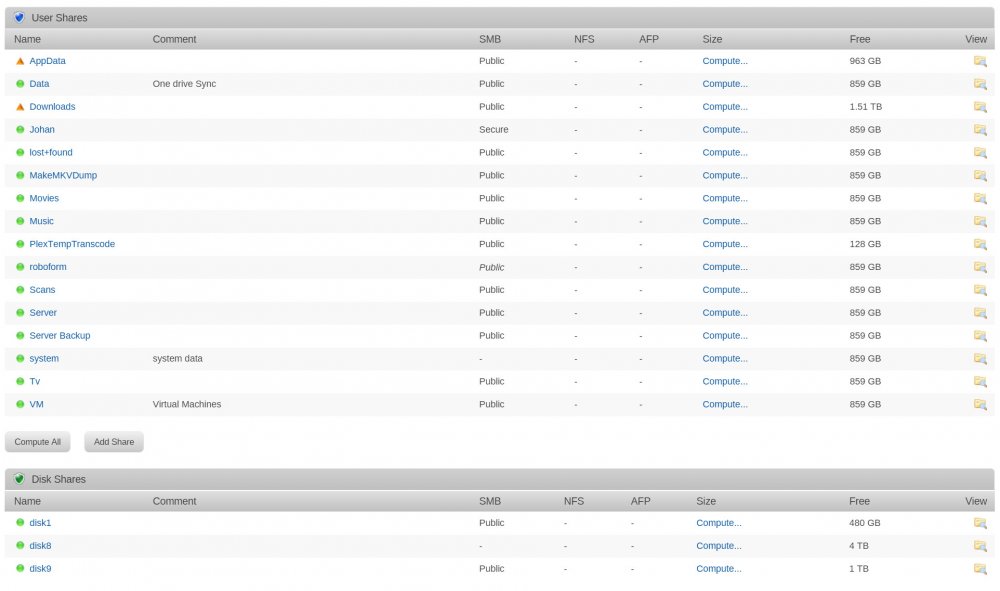
Task: Click the 'Virtual Machines' comment text
Action: tap(187, 405)
